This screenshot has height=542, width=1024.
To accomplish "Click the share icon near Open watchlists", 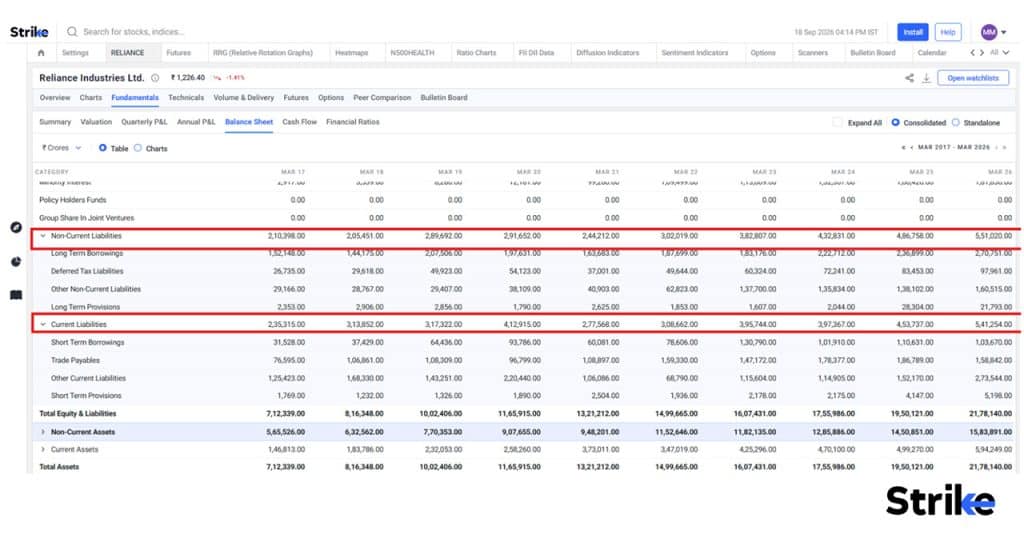I will coord(909,78).
